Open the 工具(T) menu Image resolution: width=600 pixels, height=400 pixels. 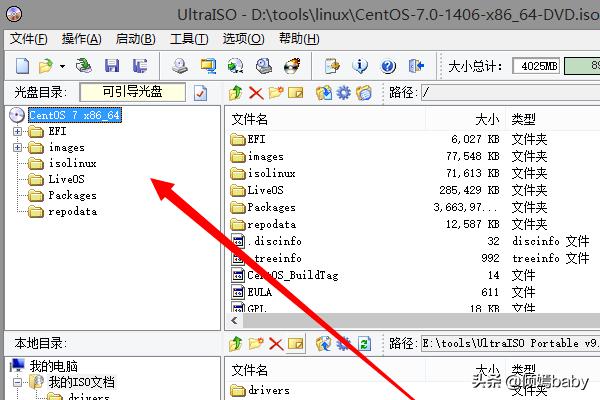[189, 39]
